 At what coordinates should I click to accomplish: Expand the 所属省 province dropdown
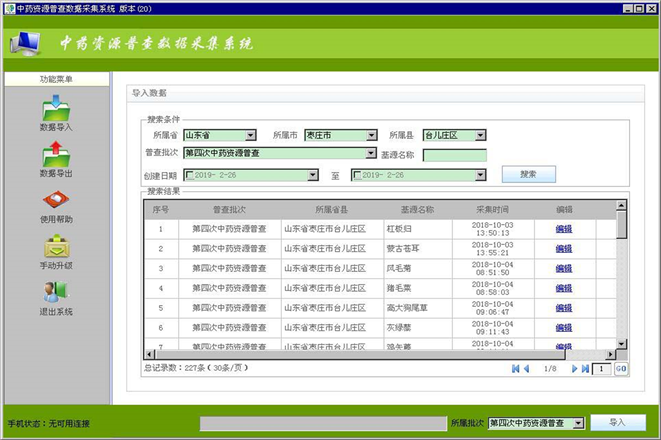pos(251,135)
